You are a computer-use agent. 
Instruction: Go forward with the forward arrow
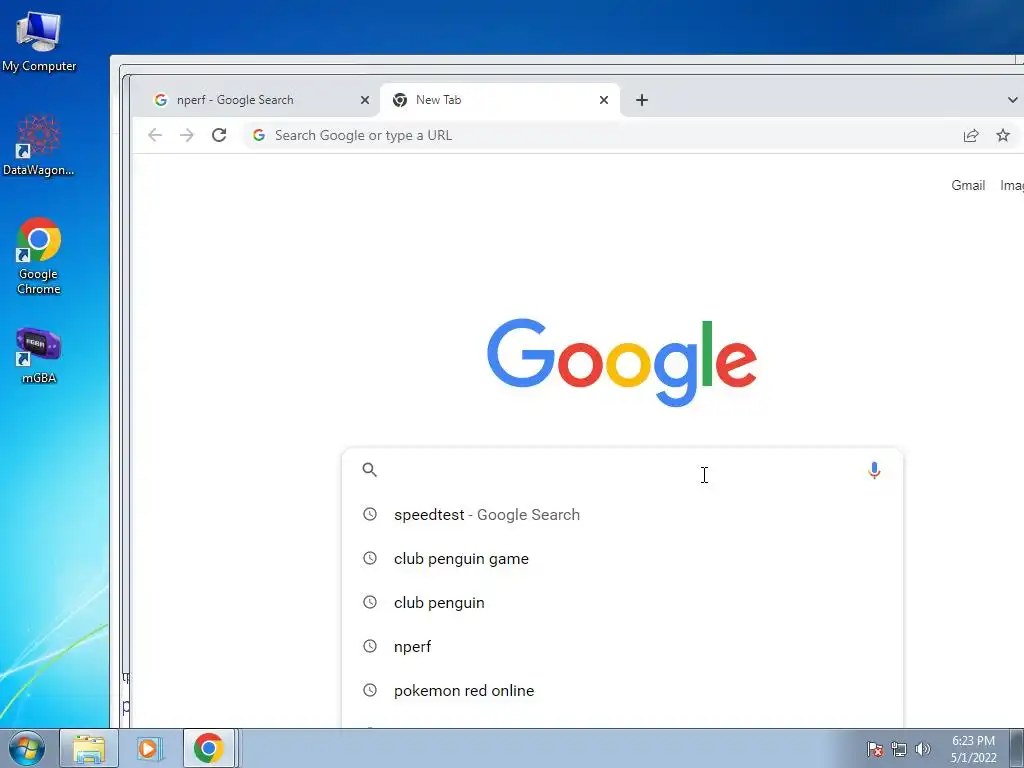tap(187, 135)
